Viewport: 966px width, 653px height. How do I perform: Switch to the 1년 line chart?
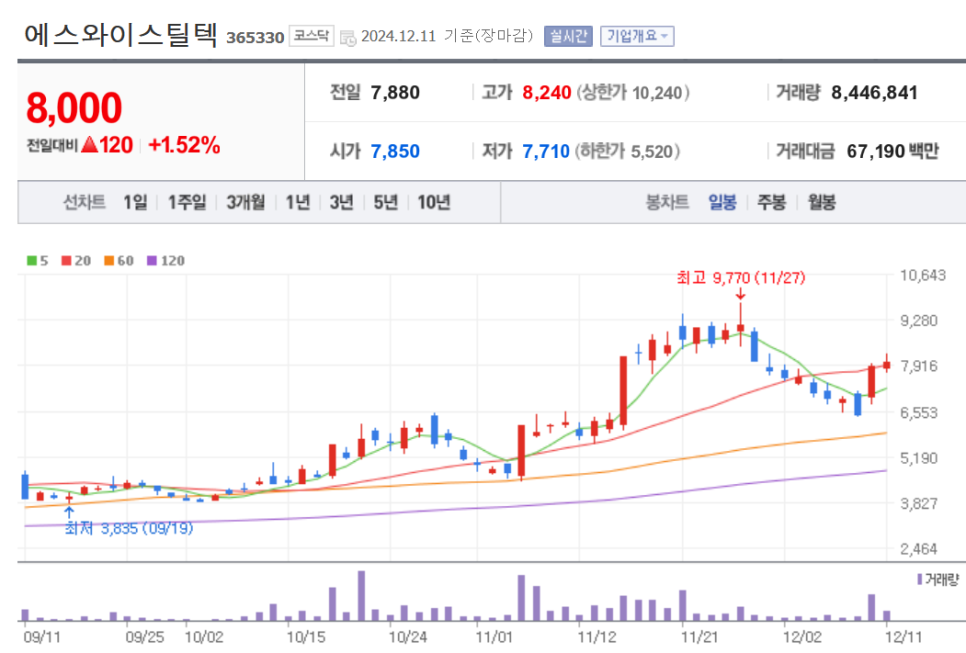click(x=298, y=202)
